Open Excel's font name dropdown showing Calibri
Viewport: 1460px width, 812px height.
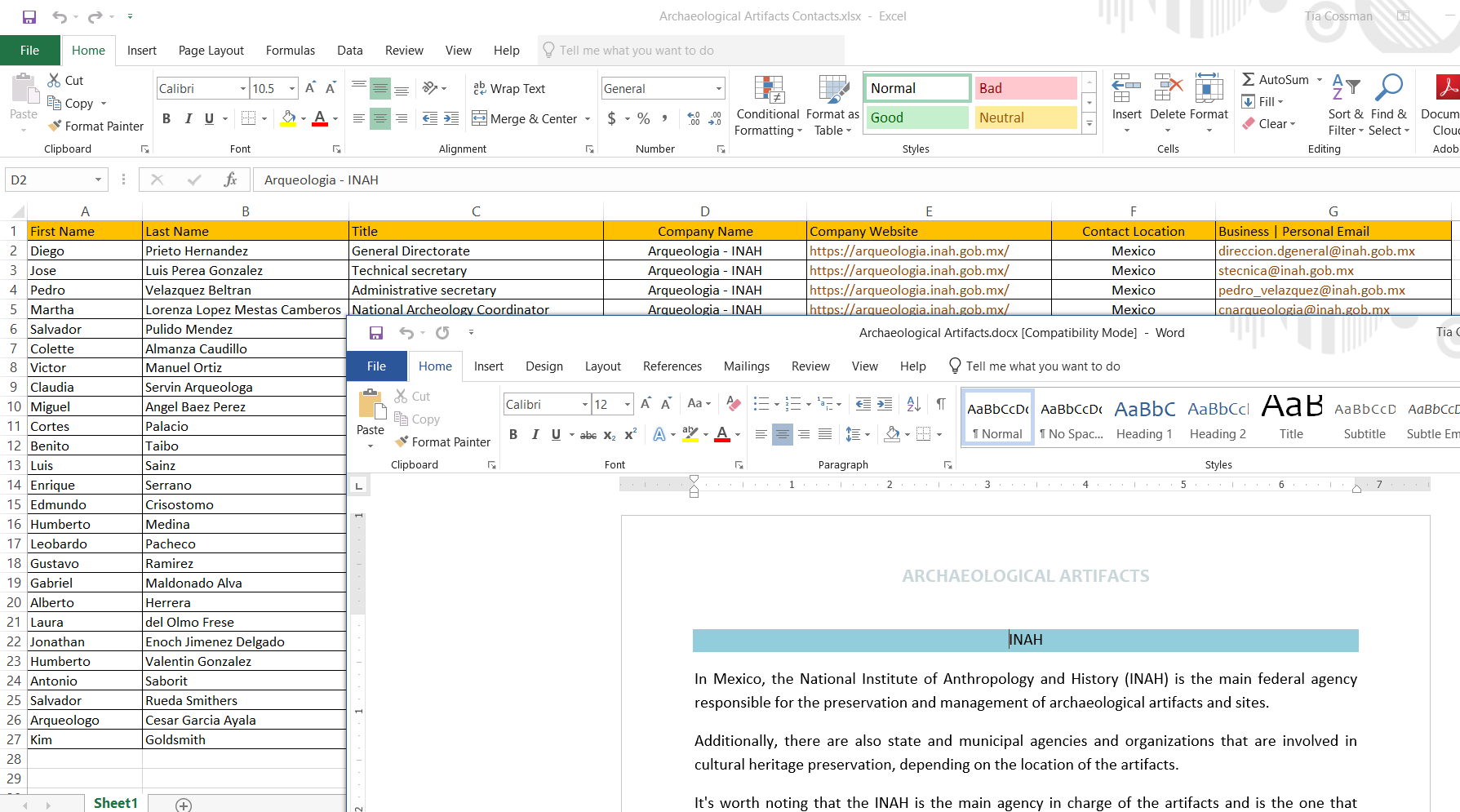[243, 88]
